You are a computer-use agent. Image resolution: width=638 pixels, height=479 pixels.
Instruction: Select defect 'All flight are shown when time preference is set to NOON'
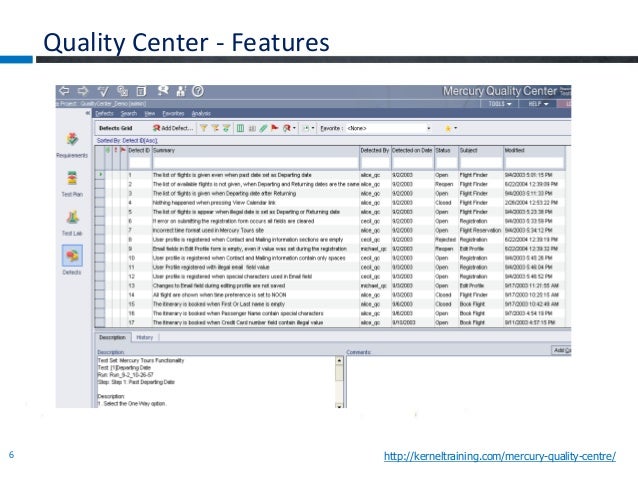219,295
